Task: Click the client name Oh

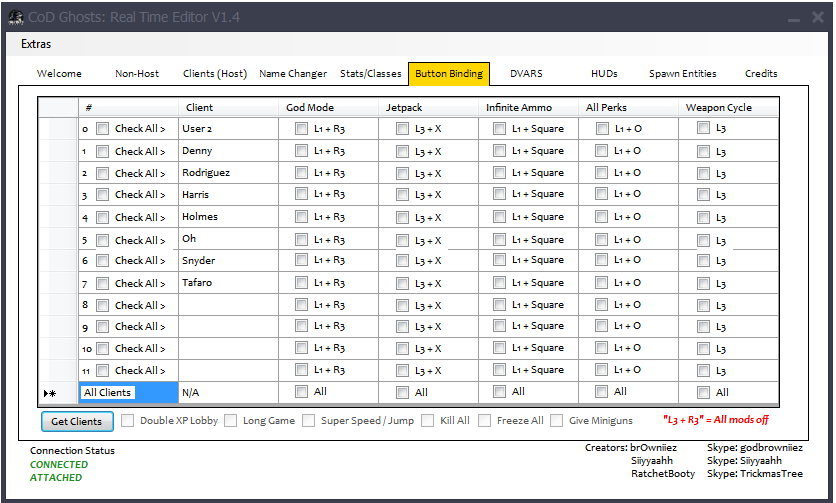Action: pyautogui.click(x=189, y=238)
